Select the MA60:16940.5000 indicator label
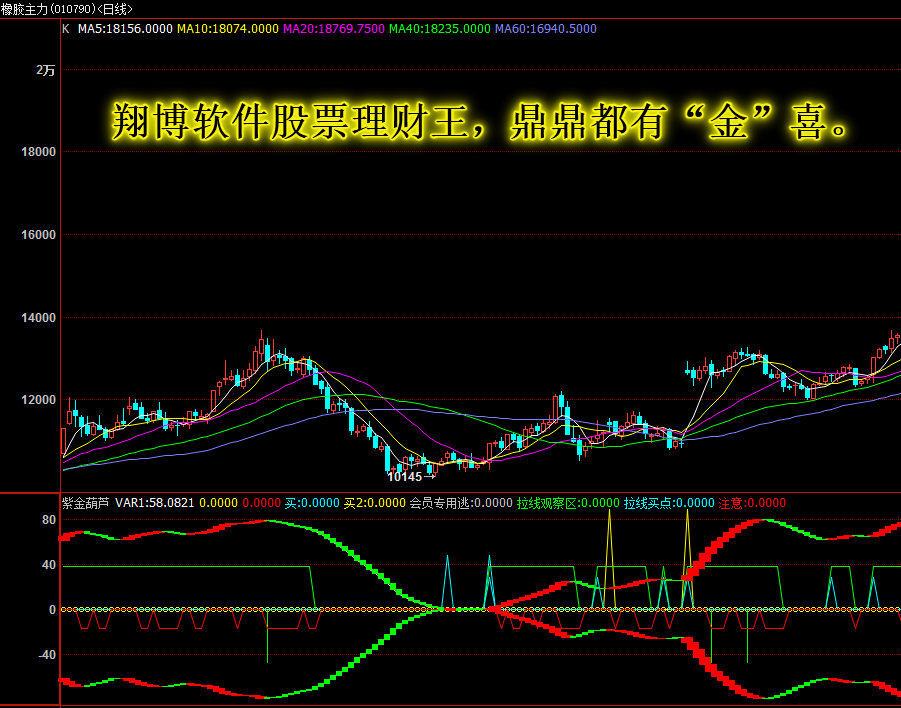Screen dimensions: 901x708 [546, 29]
